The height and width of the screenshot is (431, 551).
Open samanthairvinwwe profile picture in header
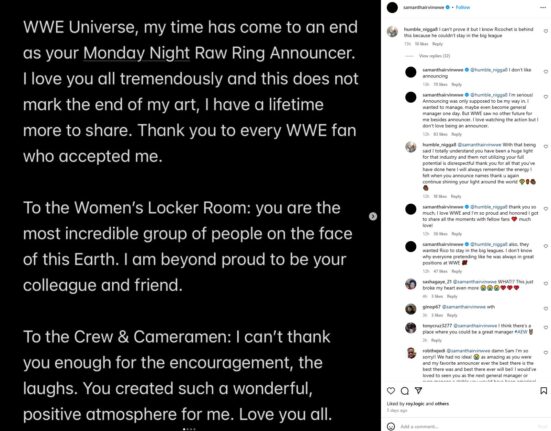tap(393, 7)
